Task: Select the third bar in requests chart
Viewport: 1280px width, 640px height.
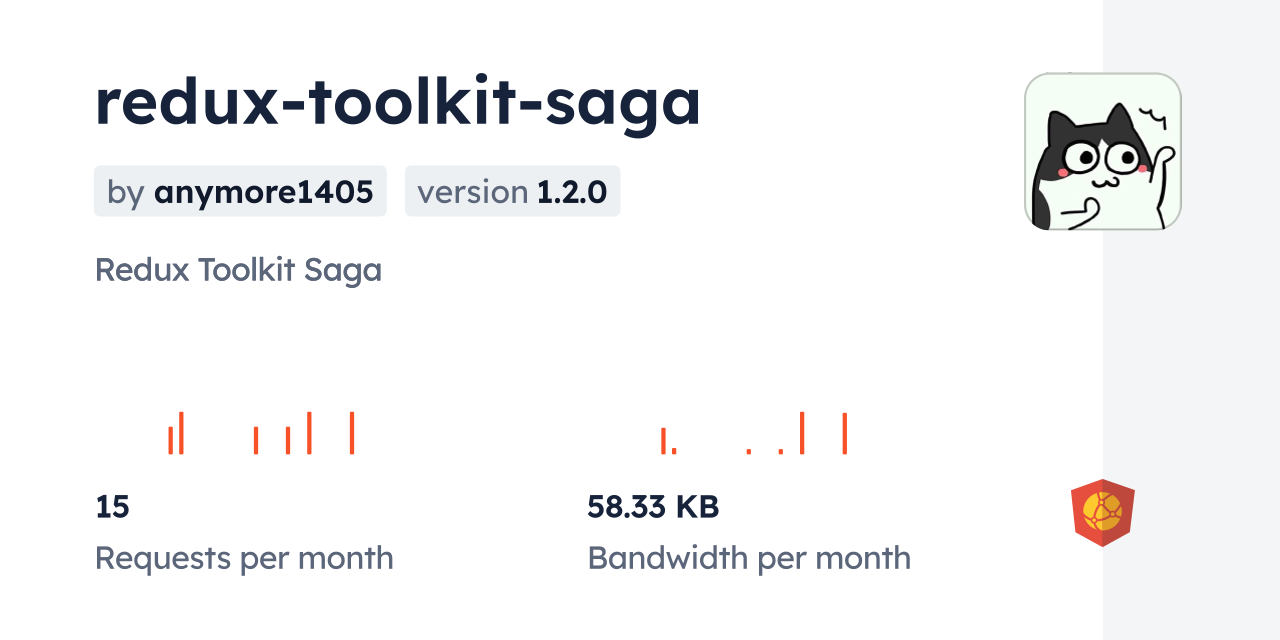Action: pos(256,441)
